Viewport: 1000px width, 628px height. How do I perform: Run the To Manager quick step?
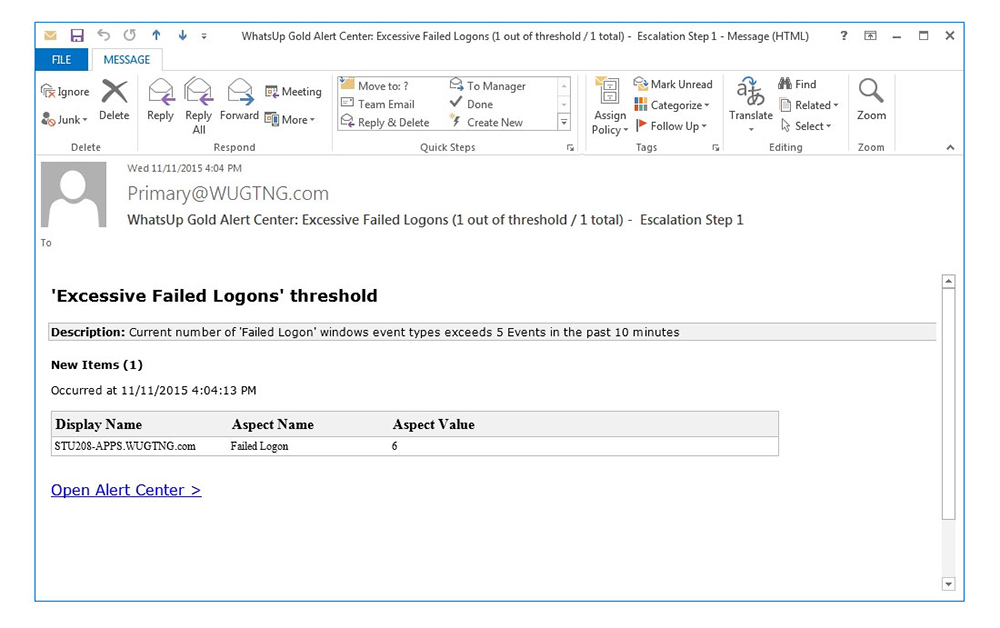tap(488, 85)
